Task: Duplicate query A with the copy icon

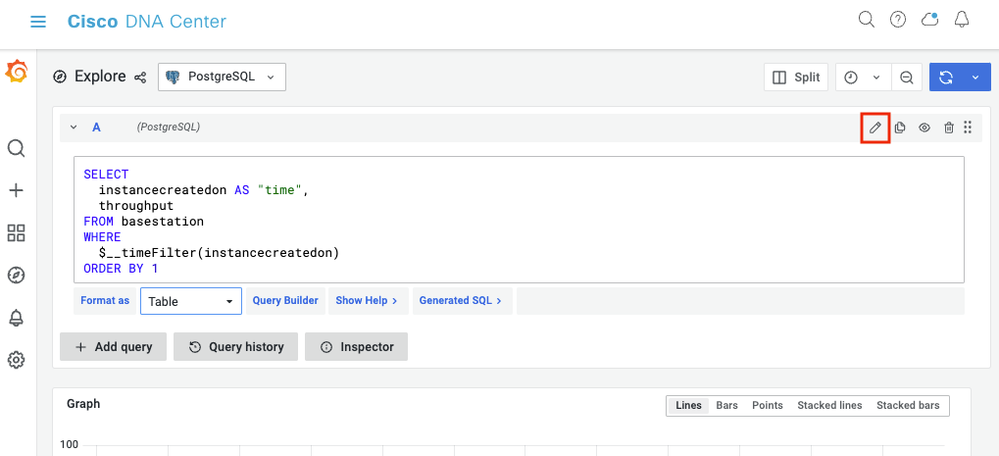Action: tap(900, 127)
